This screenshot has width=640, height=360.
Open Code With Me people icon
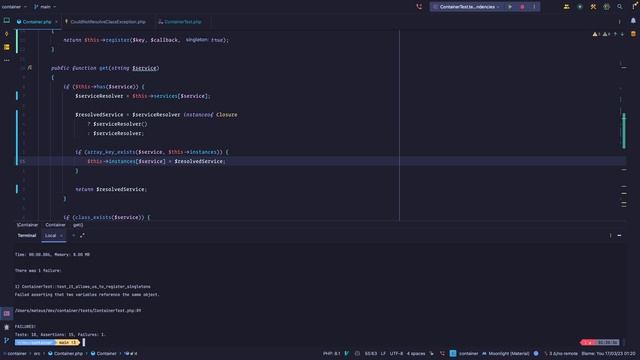567,7
